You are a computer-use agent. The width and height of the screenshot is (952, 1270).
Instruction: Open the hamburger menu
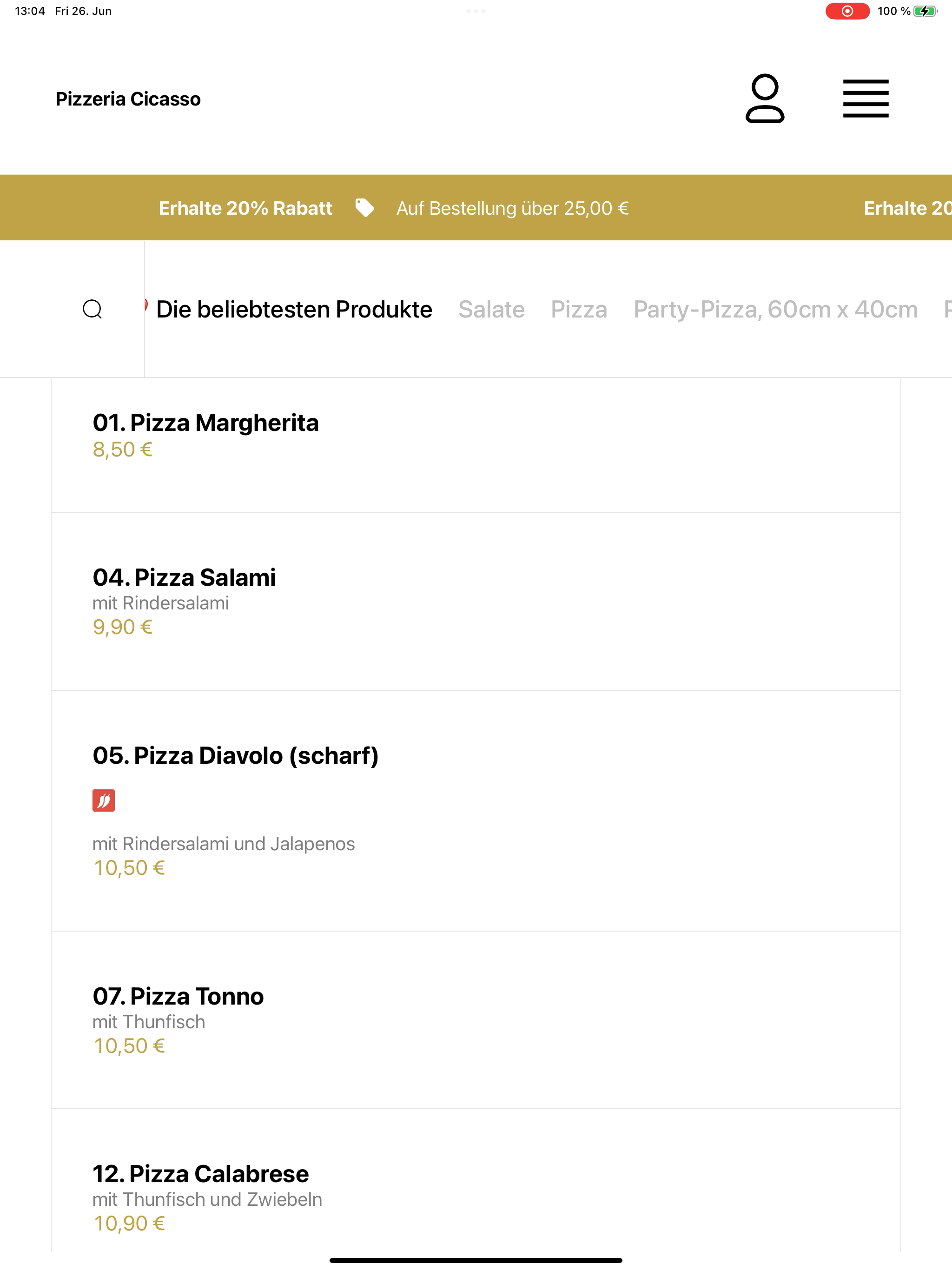click(x=865, y=99)
